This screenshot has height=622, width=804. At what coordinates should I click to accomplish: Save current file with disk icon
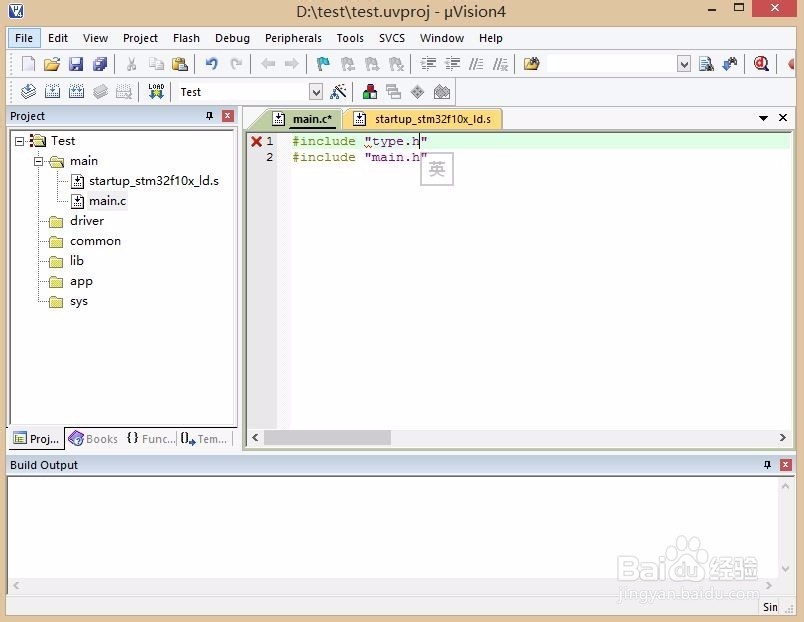point(76,64)
